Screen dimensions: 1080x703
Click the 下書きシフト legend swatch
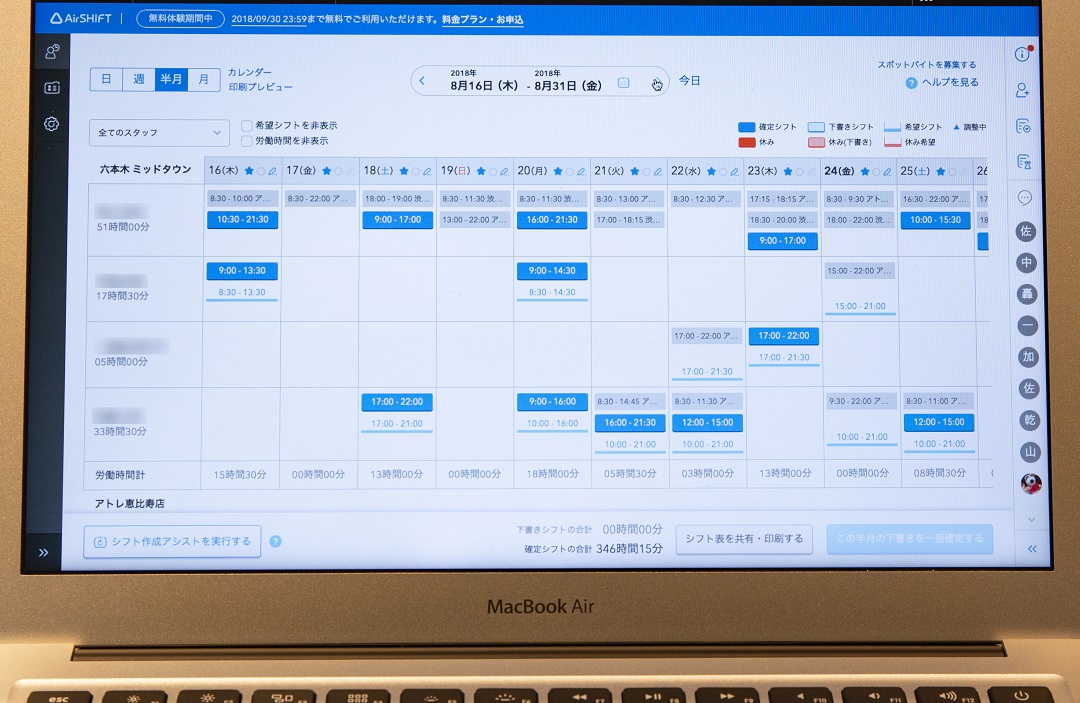pos(816,127)
